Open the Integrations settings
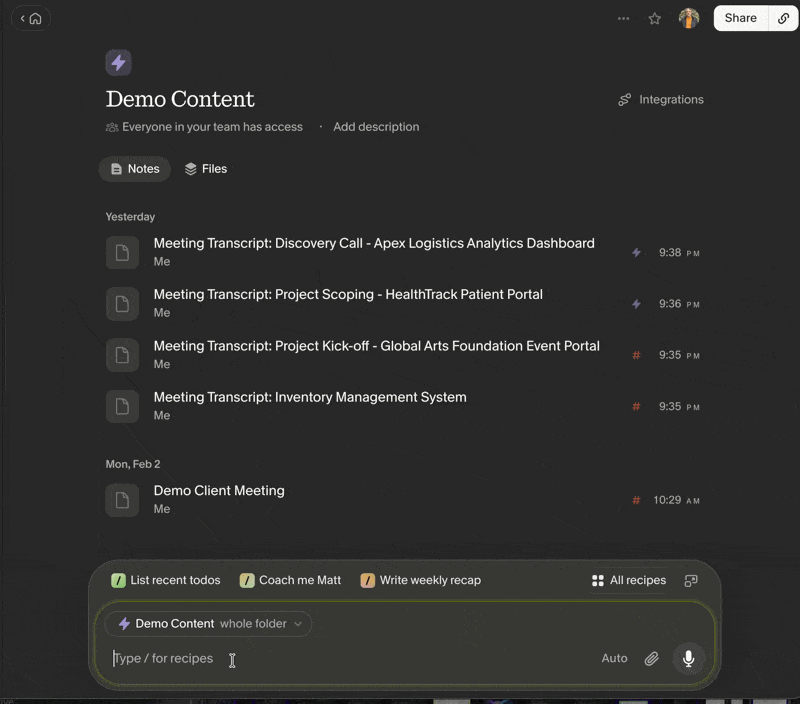Viewport: 800px width, 704px height. pyautogui.click(x=661, y=99)
